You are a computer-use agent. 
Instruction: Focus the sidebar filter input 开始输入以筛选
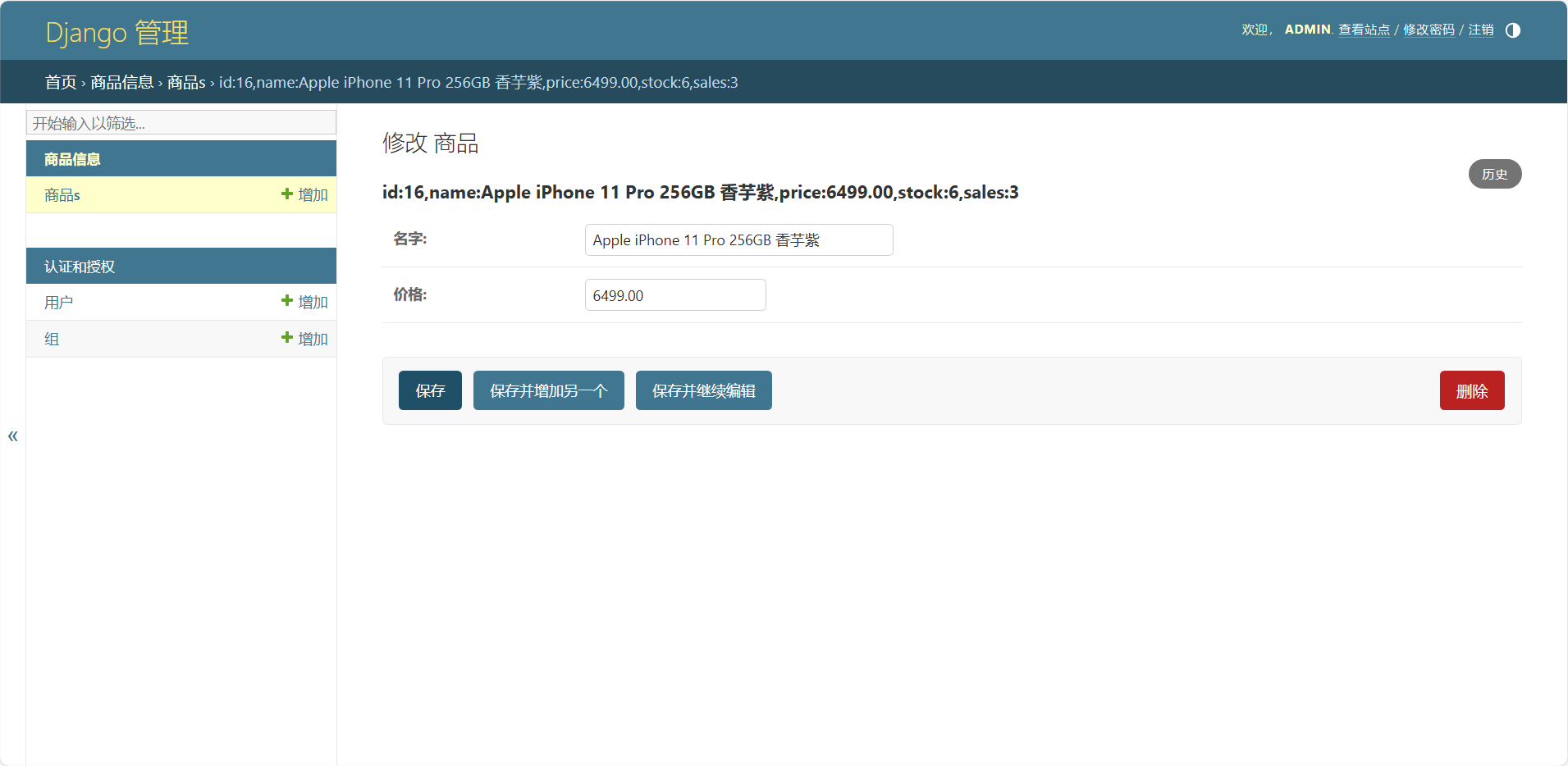(x=181, y=123)
